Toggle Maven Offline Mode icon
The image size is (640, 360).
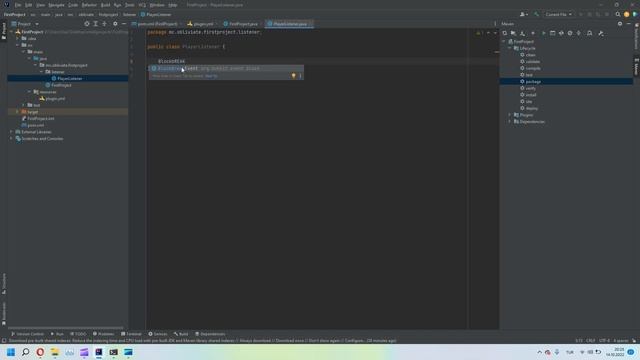pos(561,33)
